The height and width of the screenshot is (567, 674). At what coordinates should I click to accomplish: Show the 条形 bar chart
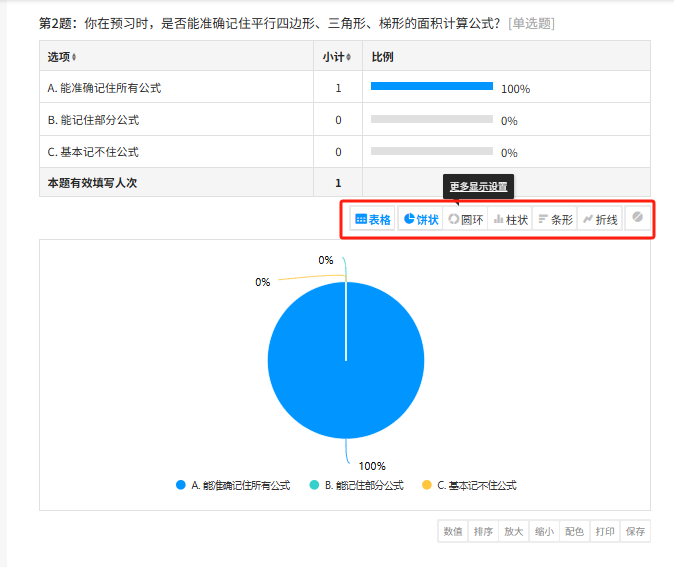pos(555,219)
